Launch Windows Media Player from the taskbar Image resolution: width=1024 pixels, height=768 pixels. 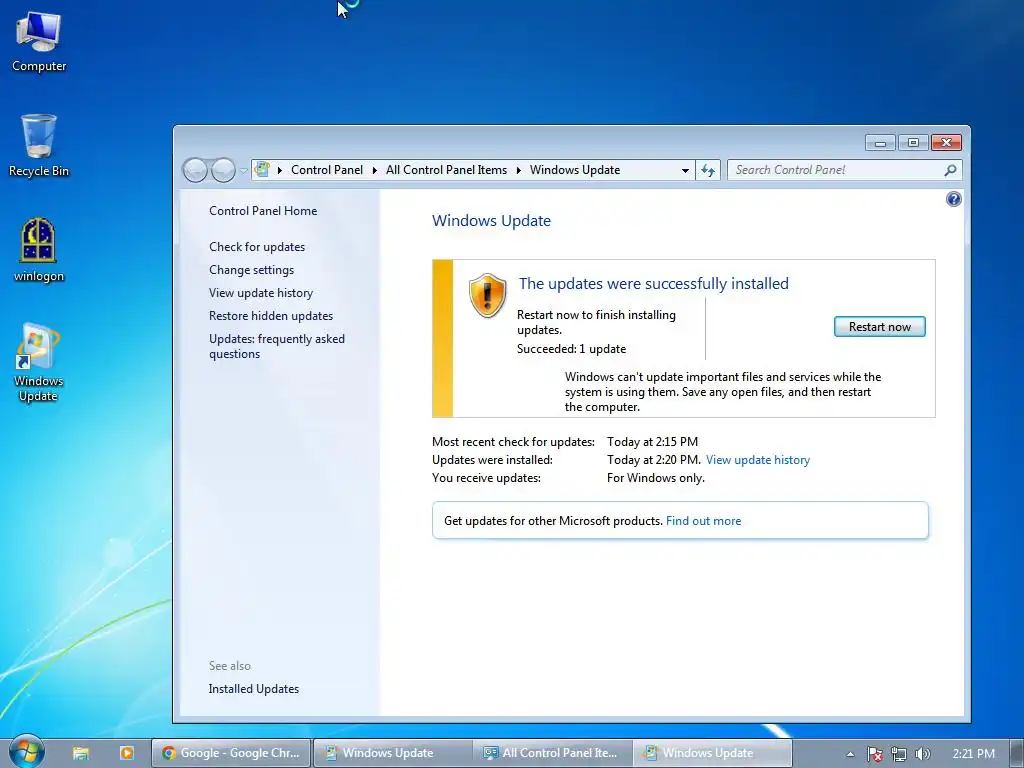127,753
